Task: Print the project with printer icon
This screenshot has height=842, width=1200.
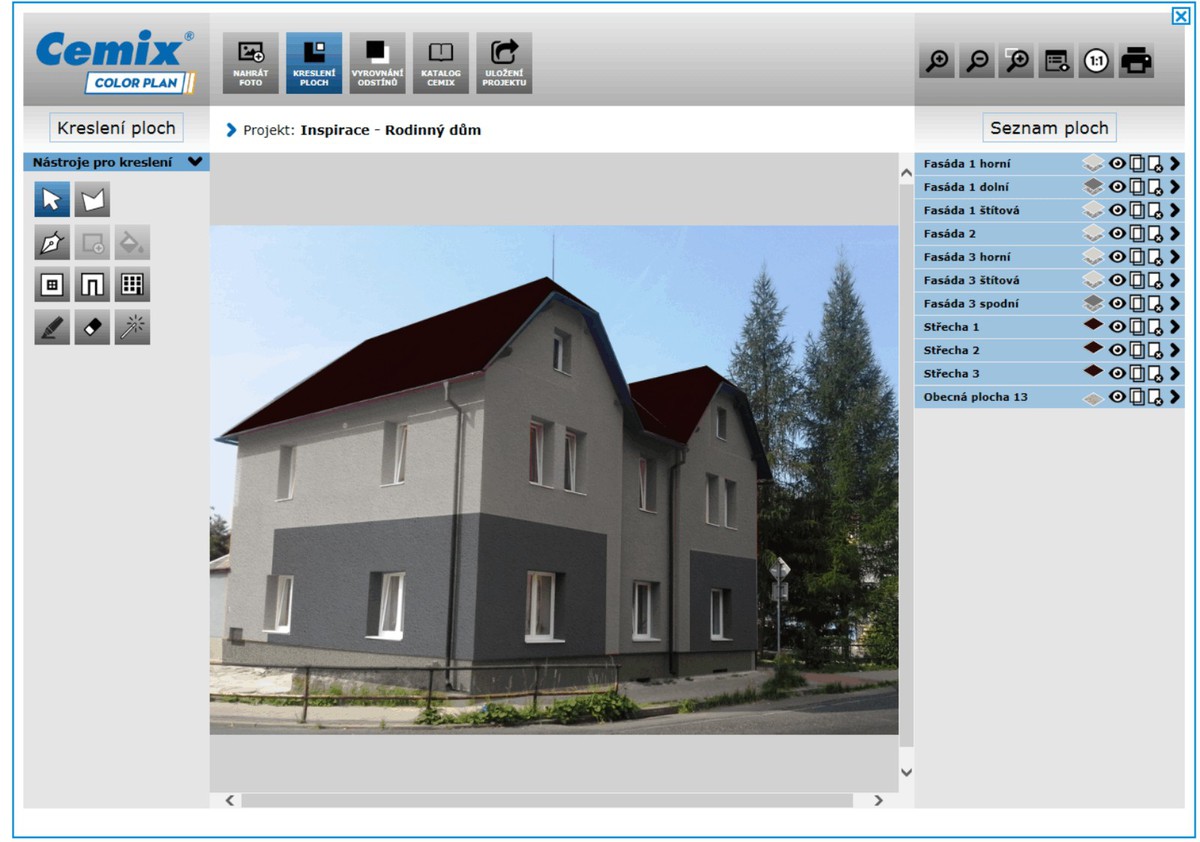Action: (x=1137, y=61)
